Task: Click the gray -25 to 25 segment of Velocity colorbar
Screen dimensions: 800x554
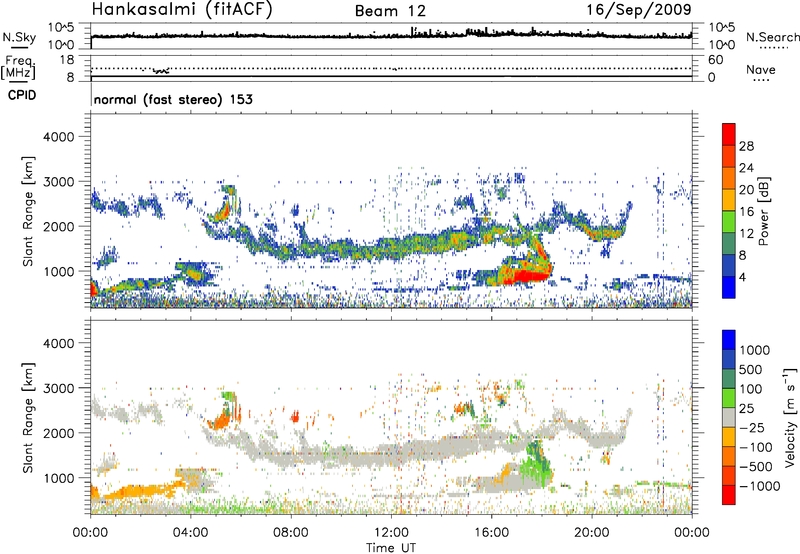Action: point(729,418)
